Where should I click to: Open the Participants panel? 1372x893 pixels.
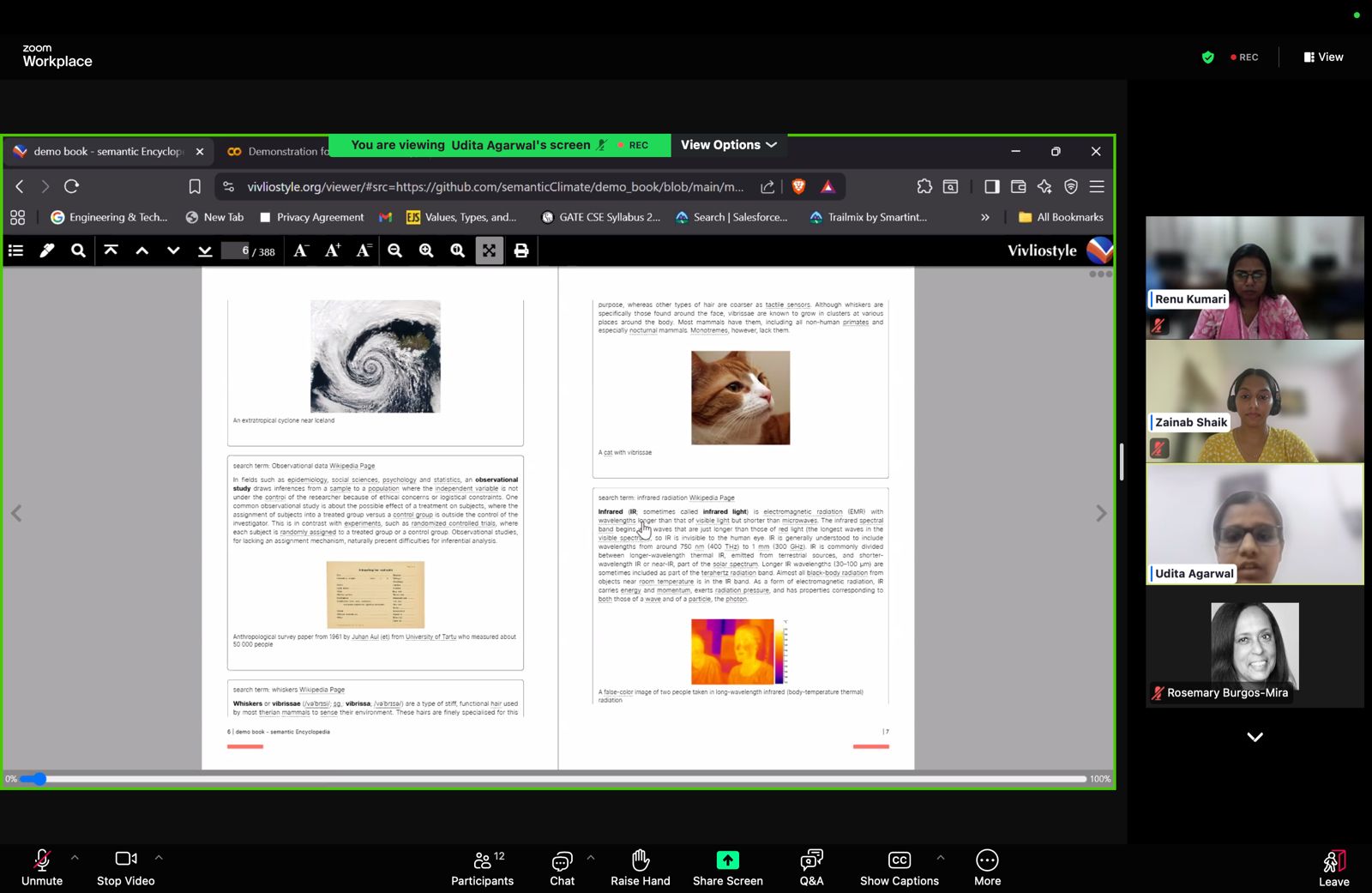(482, 867)
